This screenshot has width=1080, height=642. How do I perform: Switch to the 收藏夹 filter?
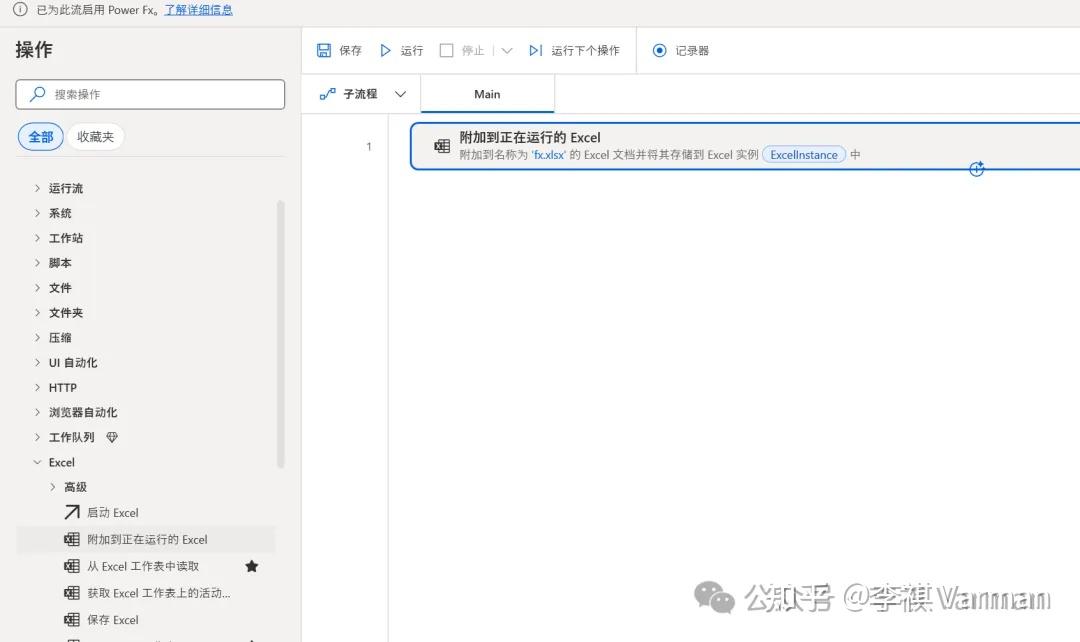[x=96, y=136]
